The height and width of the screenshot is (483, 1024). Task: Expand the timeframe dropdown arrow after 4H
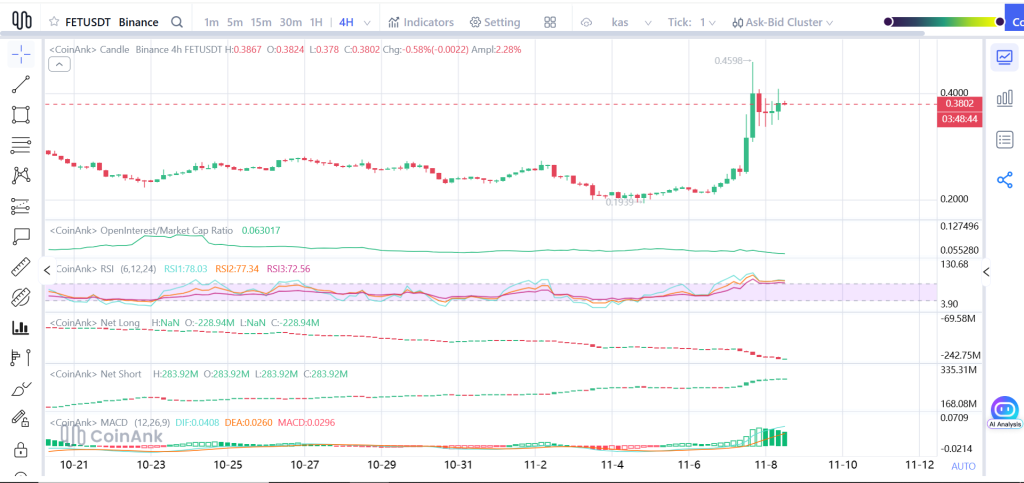point(366,22)
